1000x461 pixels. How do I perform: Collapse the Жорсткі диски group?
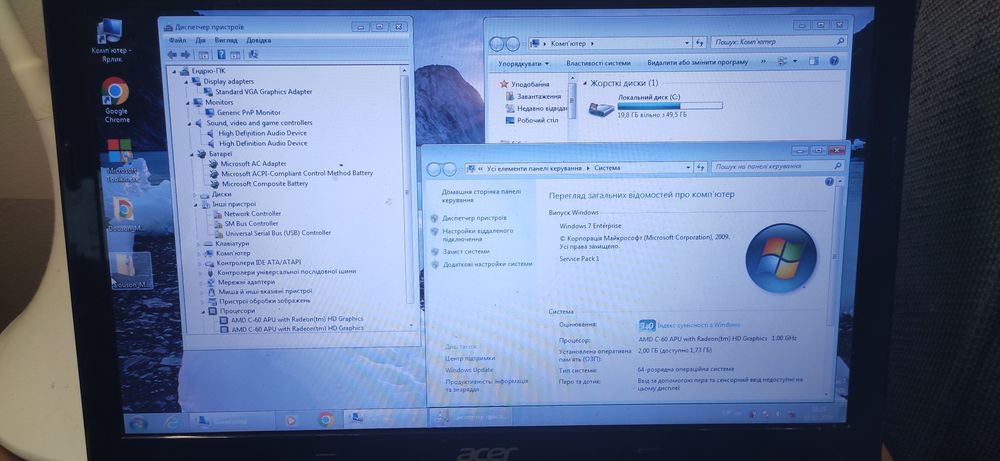(583, 83)
